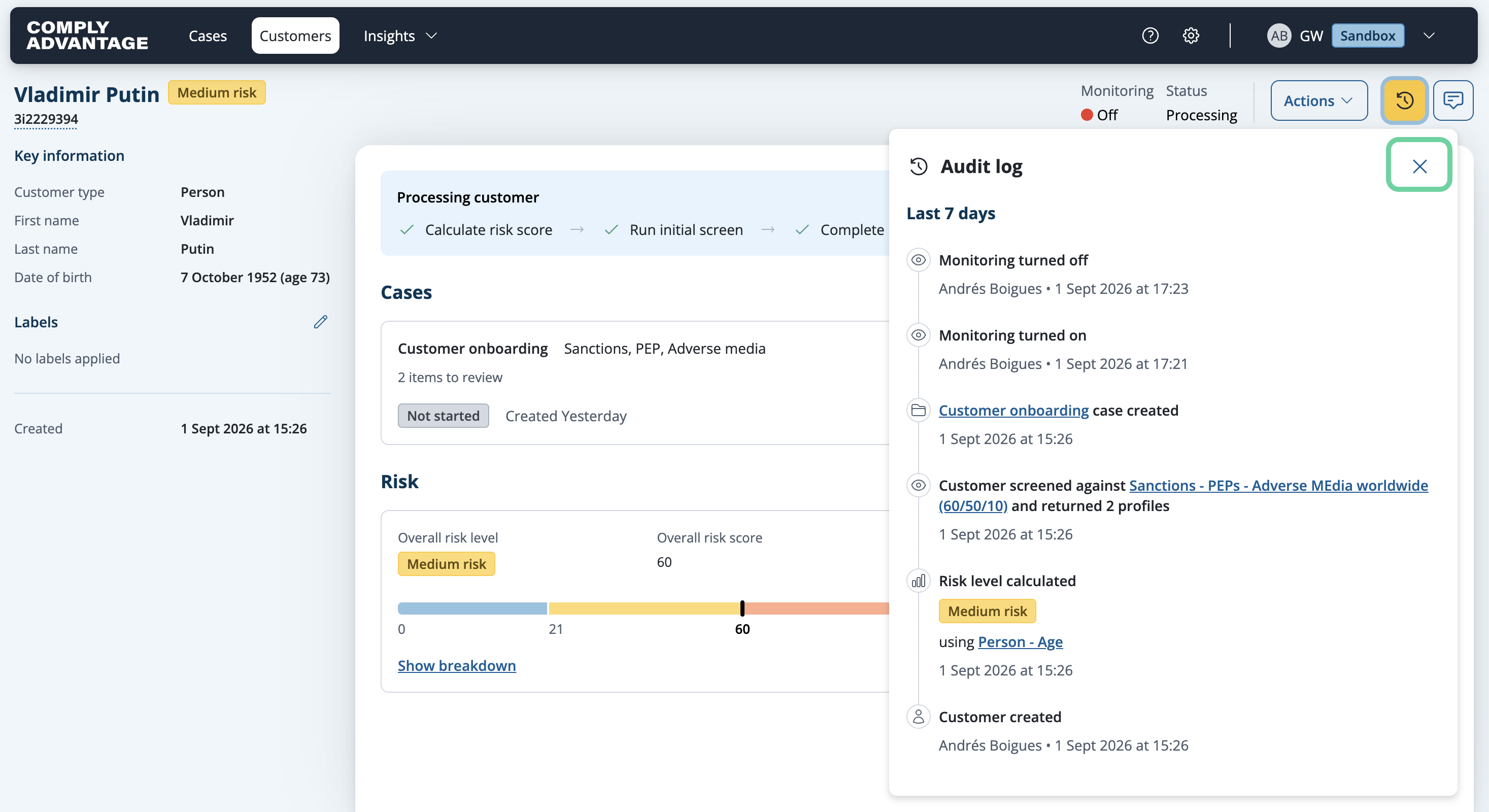Open the comments panel icon
This screenshot has height=812, width=1489.
pos(1452,100)
